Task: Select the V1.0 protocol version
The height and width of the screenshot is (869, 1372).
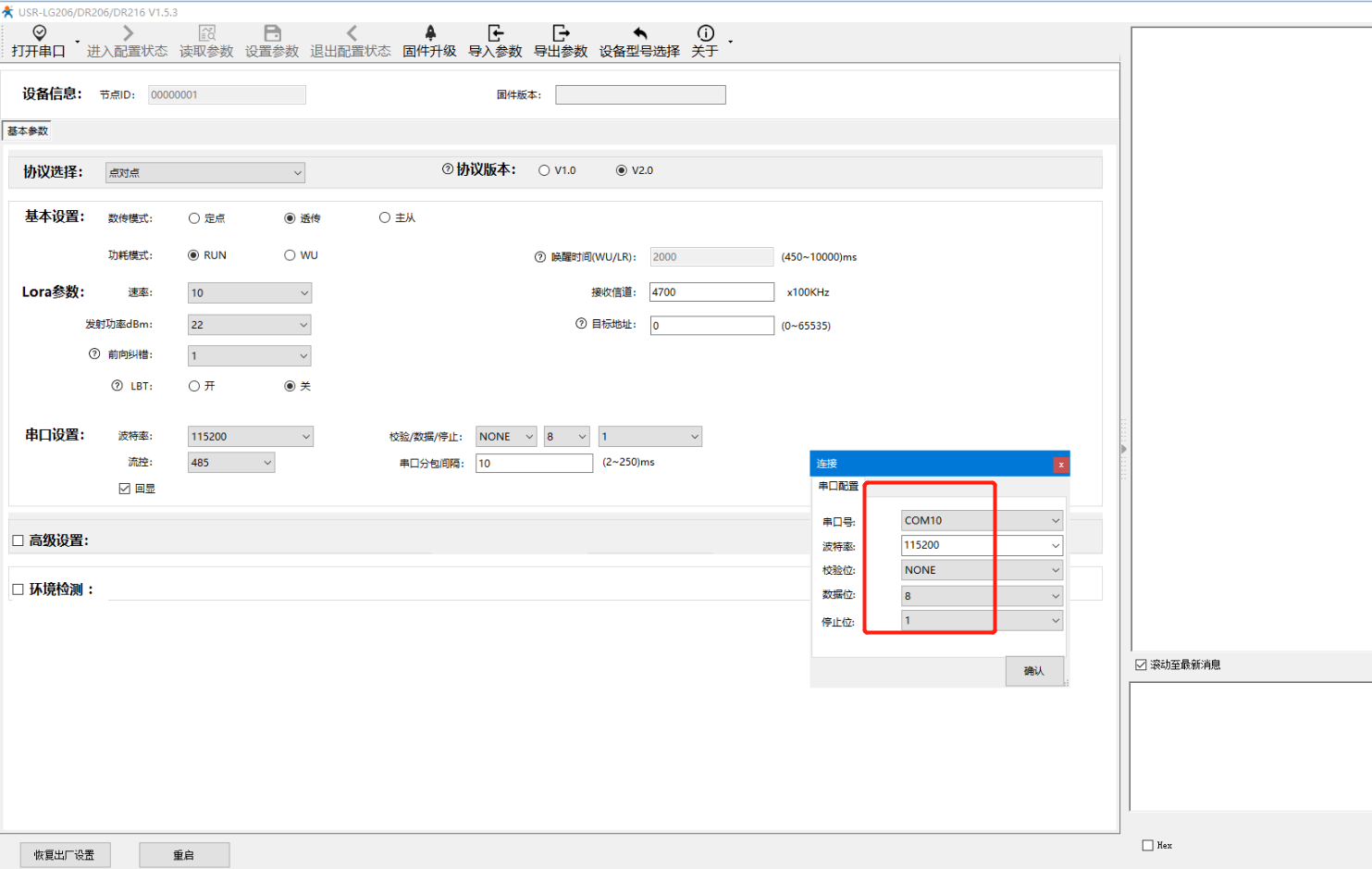Action: (x=545, y=170)
